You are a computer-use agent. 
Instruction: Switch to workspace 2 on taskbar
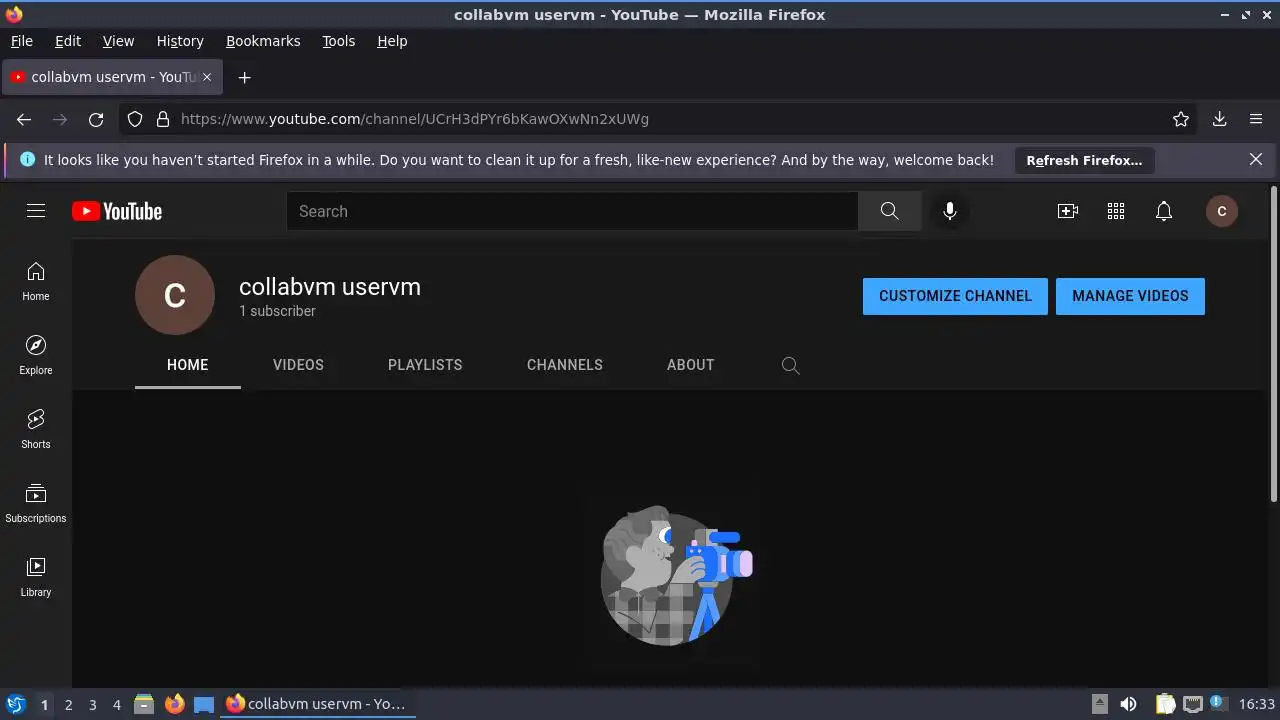68,705
